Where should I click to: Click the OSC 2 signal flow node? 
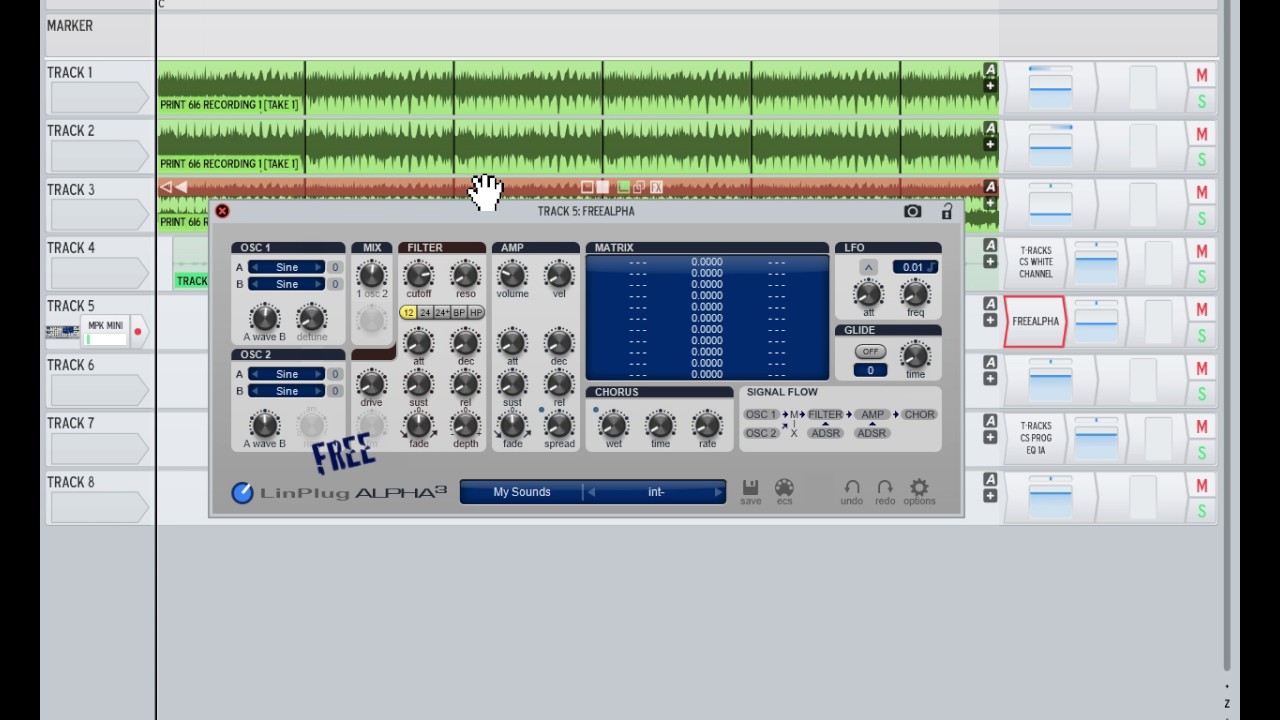click(x=761, y=433)
